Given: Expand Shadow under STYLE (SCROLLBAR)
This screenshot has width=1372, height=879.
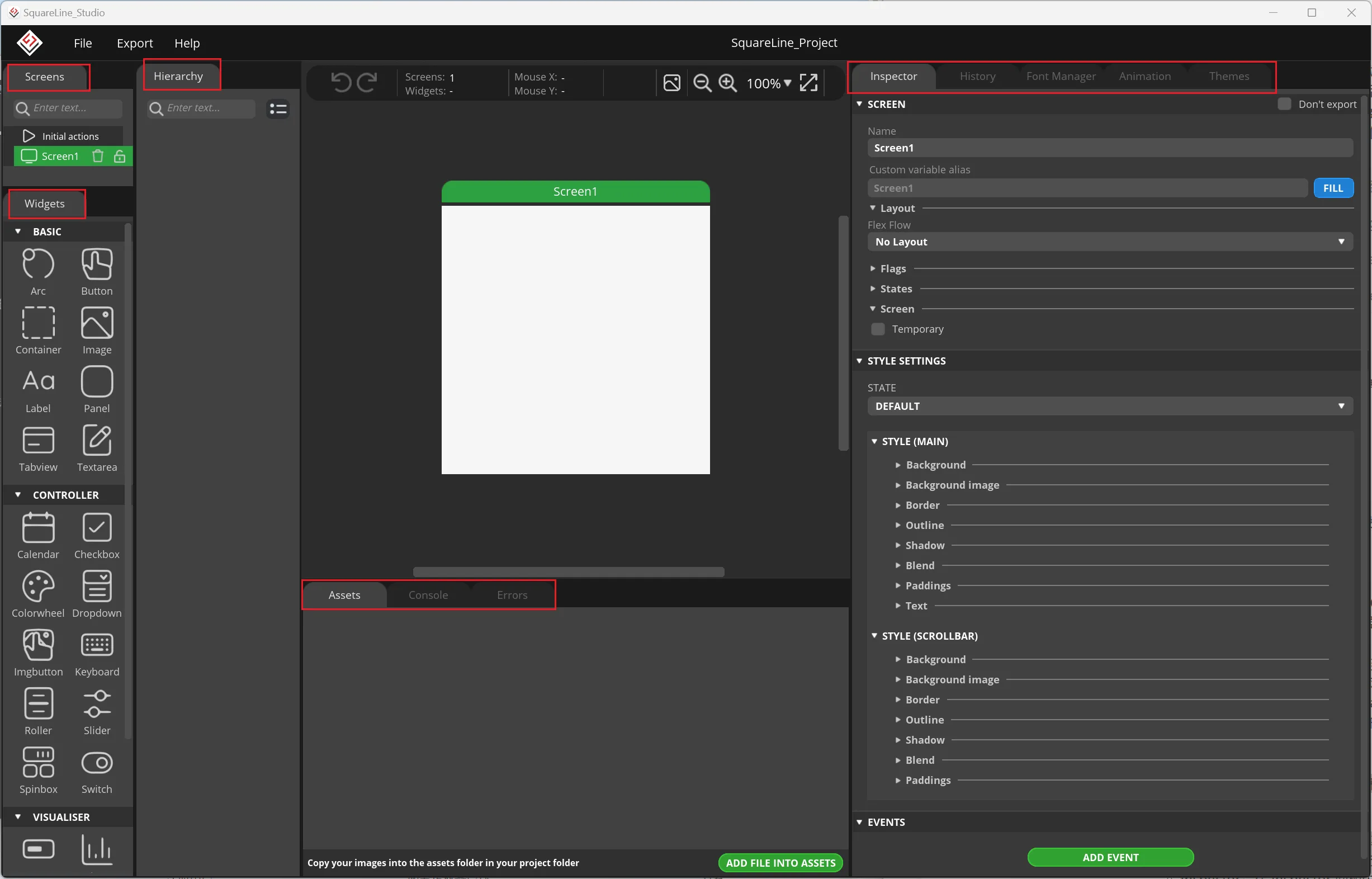Looking at the screenshot, I should coord(898,740).
